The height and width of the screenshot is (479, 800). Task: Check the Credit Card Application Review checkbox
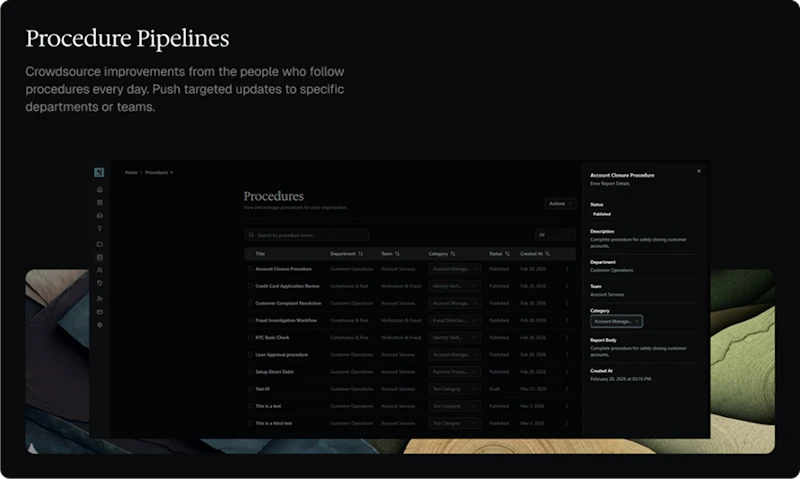pyautogui.click(x=250, y=286)
